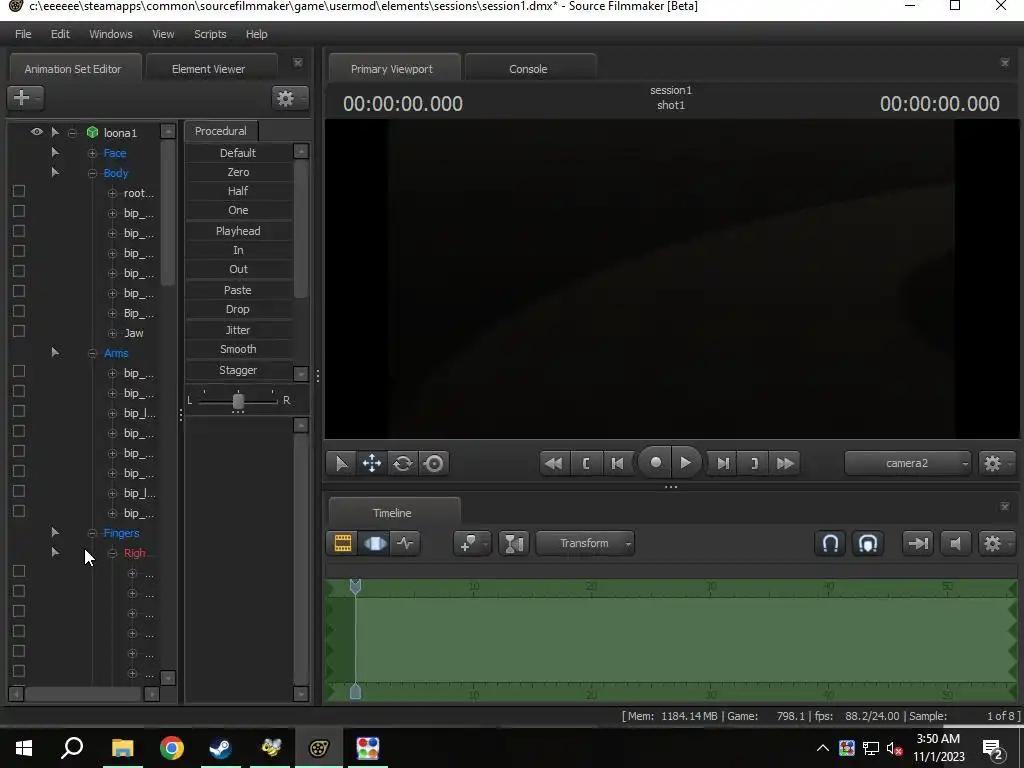
Task: Apply the Smooth procedural preset
Action: [238, 349]
